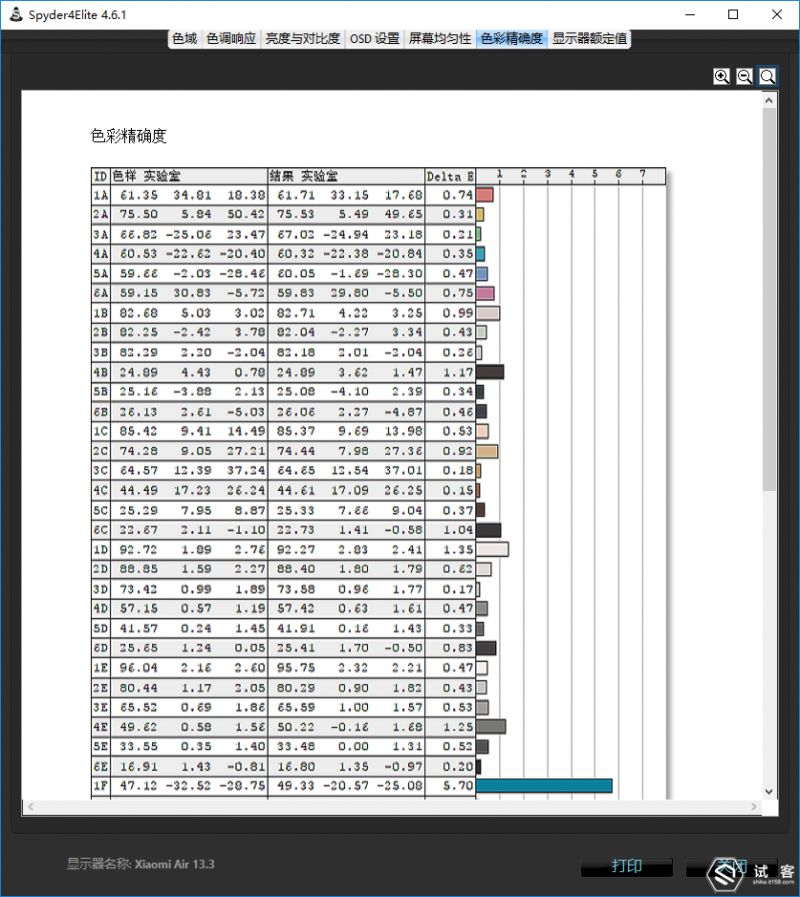Click the vertical scrollbar thumb
This screenshot has width=800, height=897.
(x=769, y=299)
